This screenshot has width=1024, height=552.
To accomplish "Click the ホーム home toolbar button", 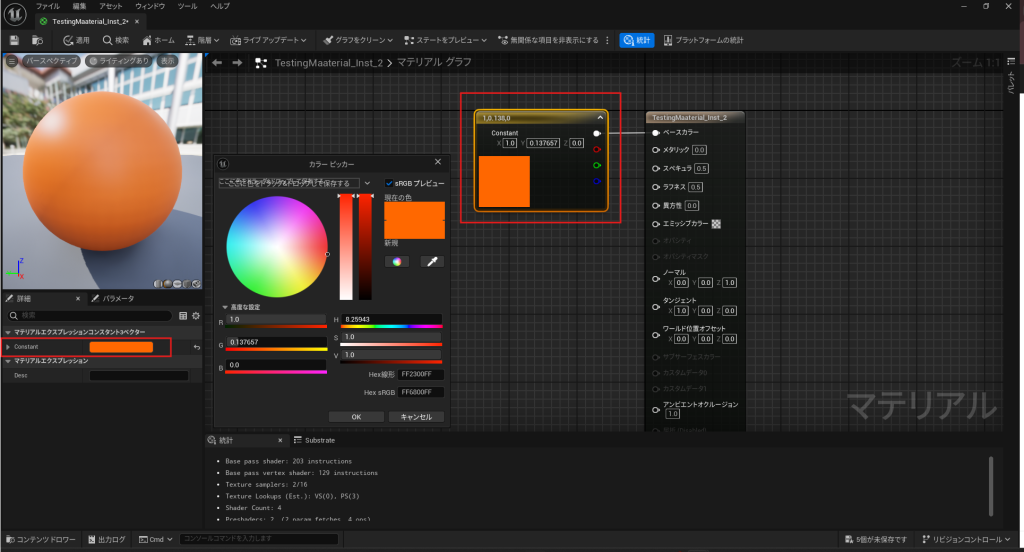I will pos(159,40).
